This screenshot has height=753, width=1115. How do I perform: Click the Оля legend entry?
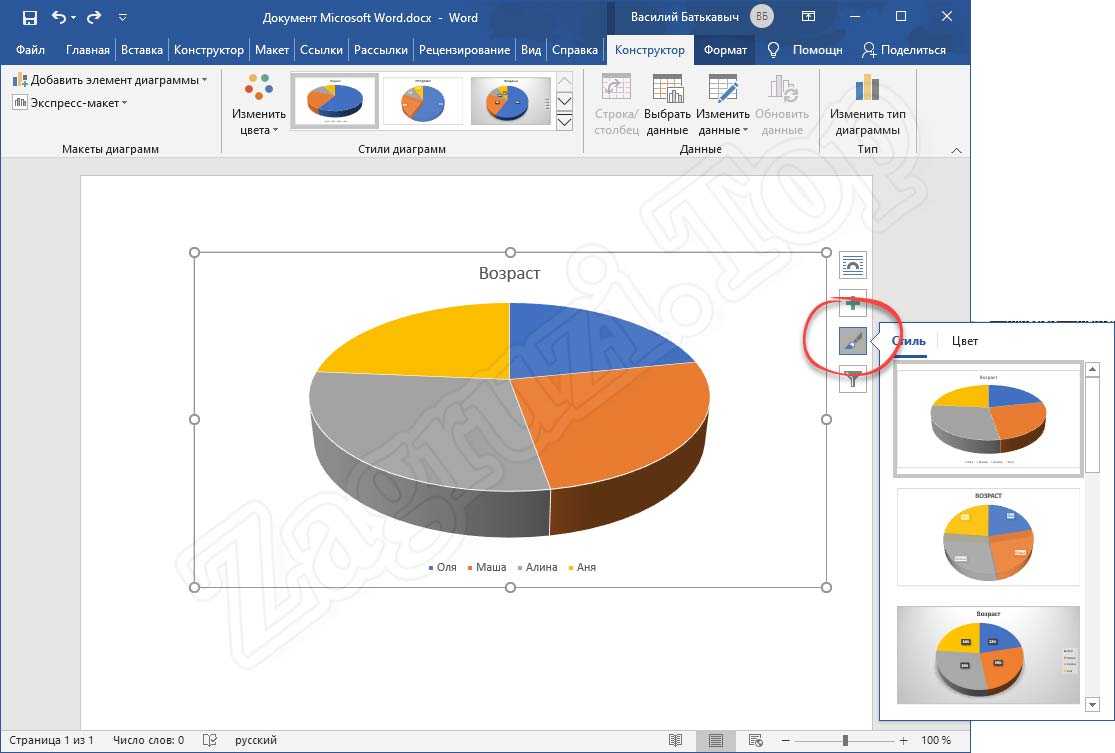pyautogui.click(x=442, y=567)
